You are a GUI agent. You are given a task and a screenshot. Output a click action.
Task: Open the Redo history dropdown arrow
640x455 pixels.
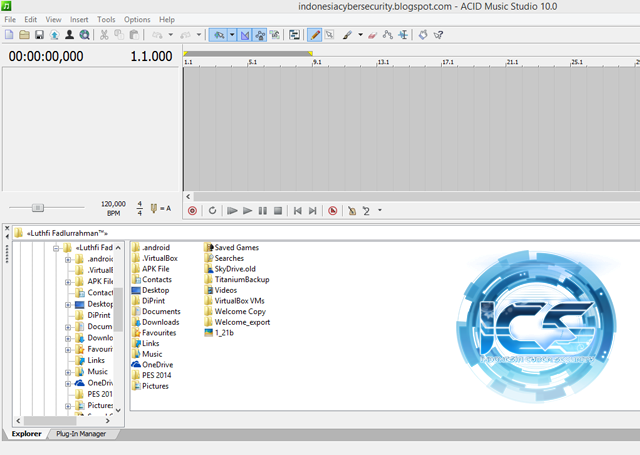(199, 35)
